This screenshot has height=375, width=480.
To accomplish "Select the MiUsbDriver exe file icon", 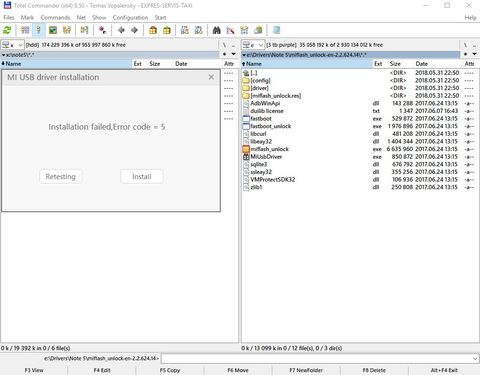I will pyautogui.click(x=246, y=157).
